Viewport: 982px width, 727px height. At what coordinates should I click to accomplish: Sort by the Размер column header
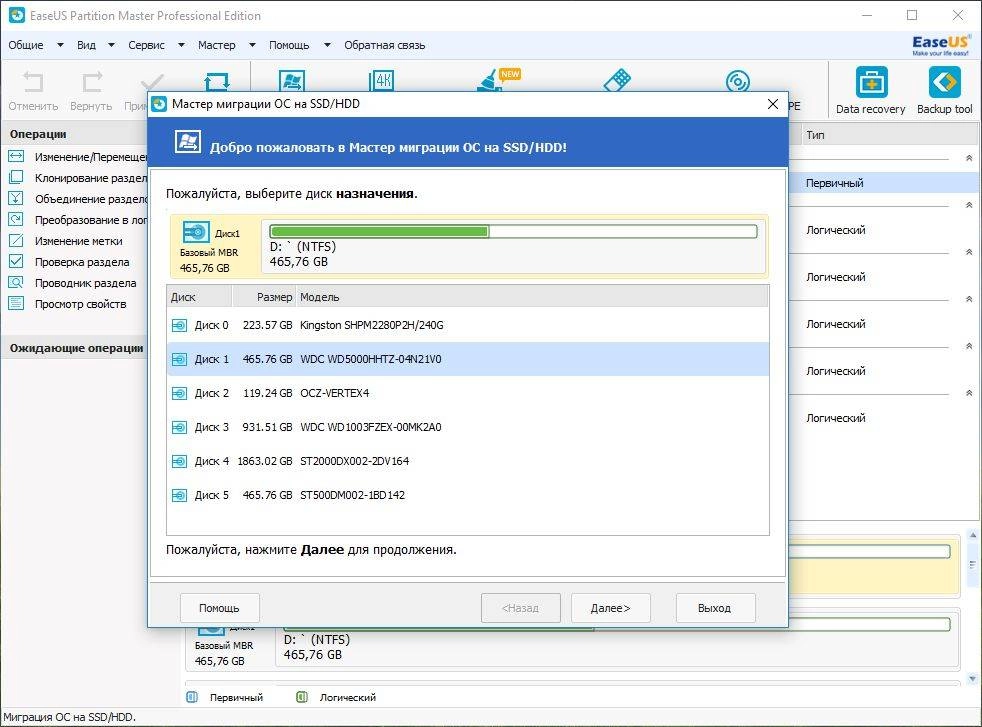point(264,297)
